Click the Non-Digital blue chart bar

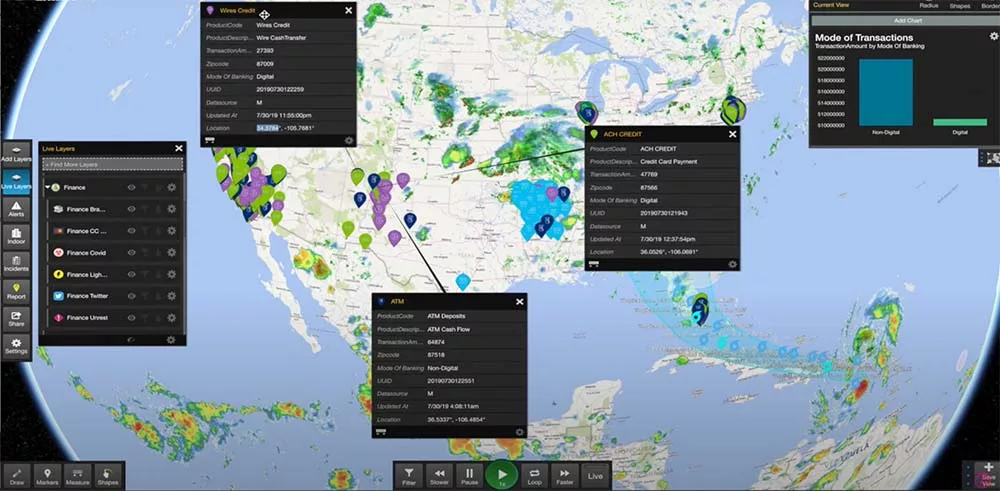coord(885,92)
